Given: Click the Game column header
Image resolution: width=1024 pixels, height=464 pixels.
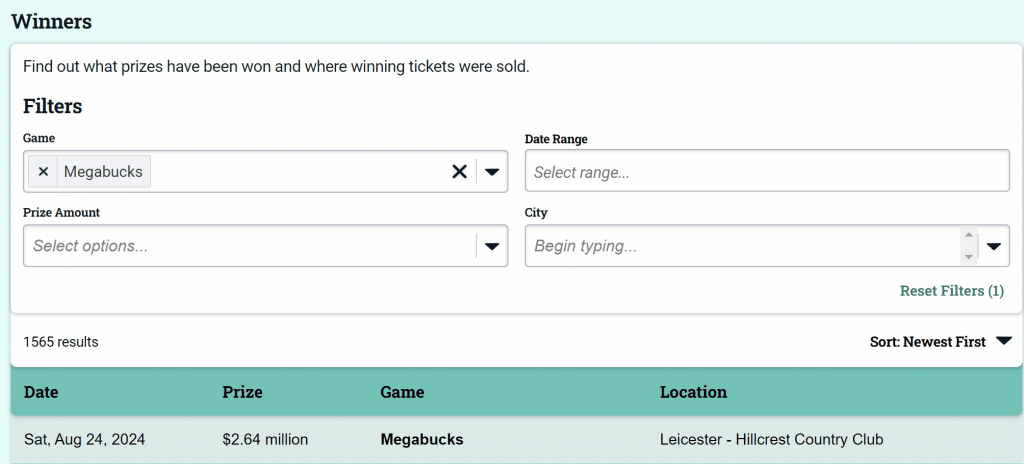Looking at the screenshot, I should coord(402,392).
